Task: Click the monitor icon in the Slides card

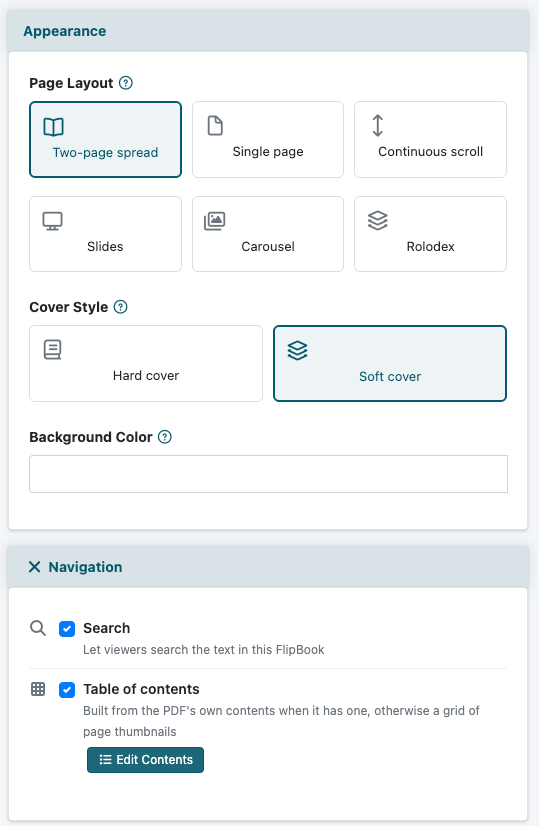Action: point(53,221)
